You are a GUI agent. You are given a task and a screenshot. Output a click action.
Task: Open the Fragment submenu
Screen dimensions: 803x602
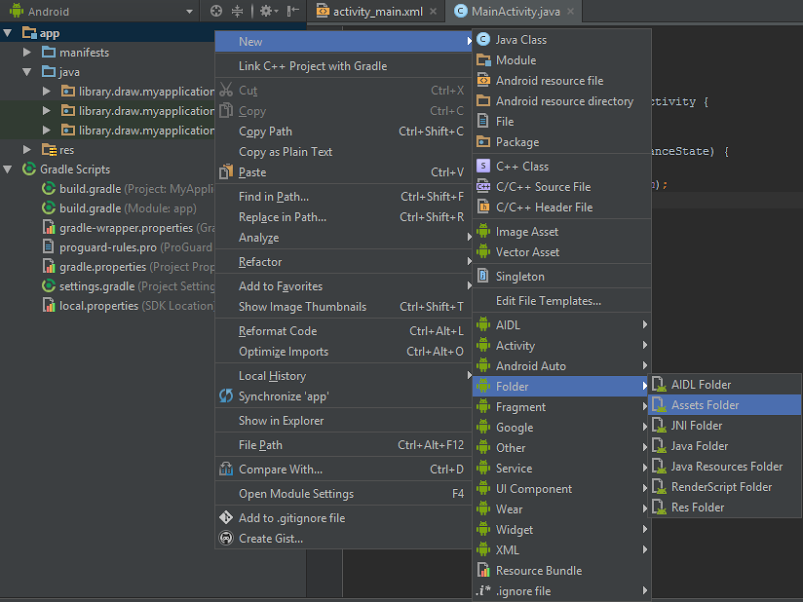562,407
